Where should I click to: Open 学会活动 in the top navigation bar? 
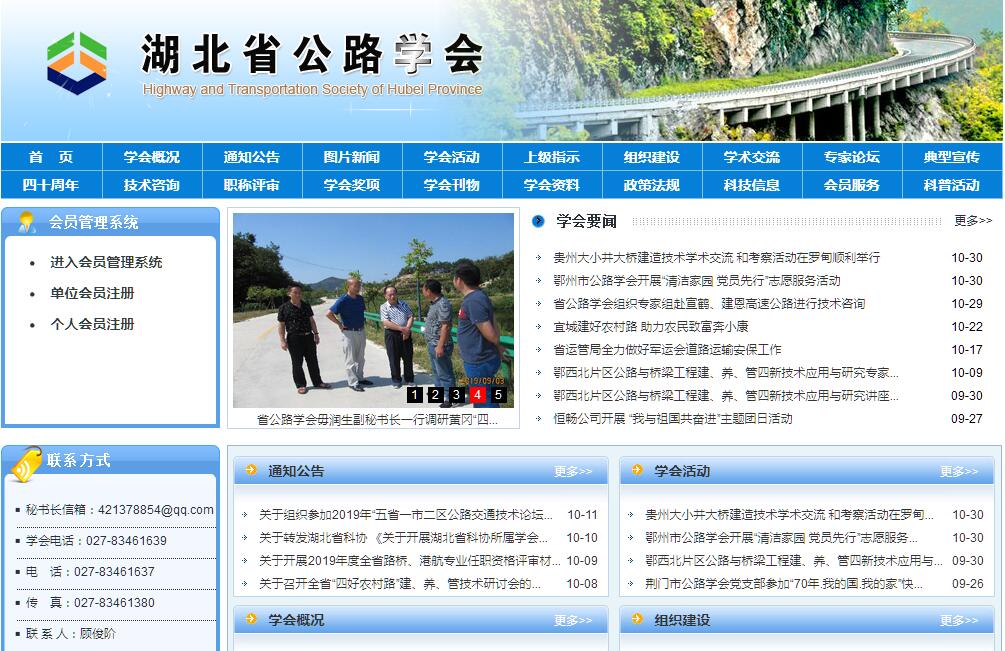tap(452, 157)
